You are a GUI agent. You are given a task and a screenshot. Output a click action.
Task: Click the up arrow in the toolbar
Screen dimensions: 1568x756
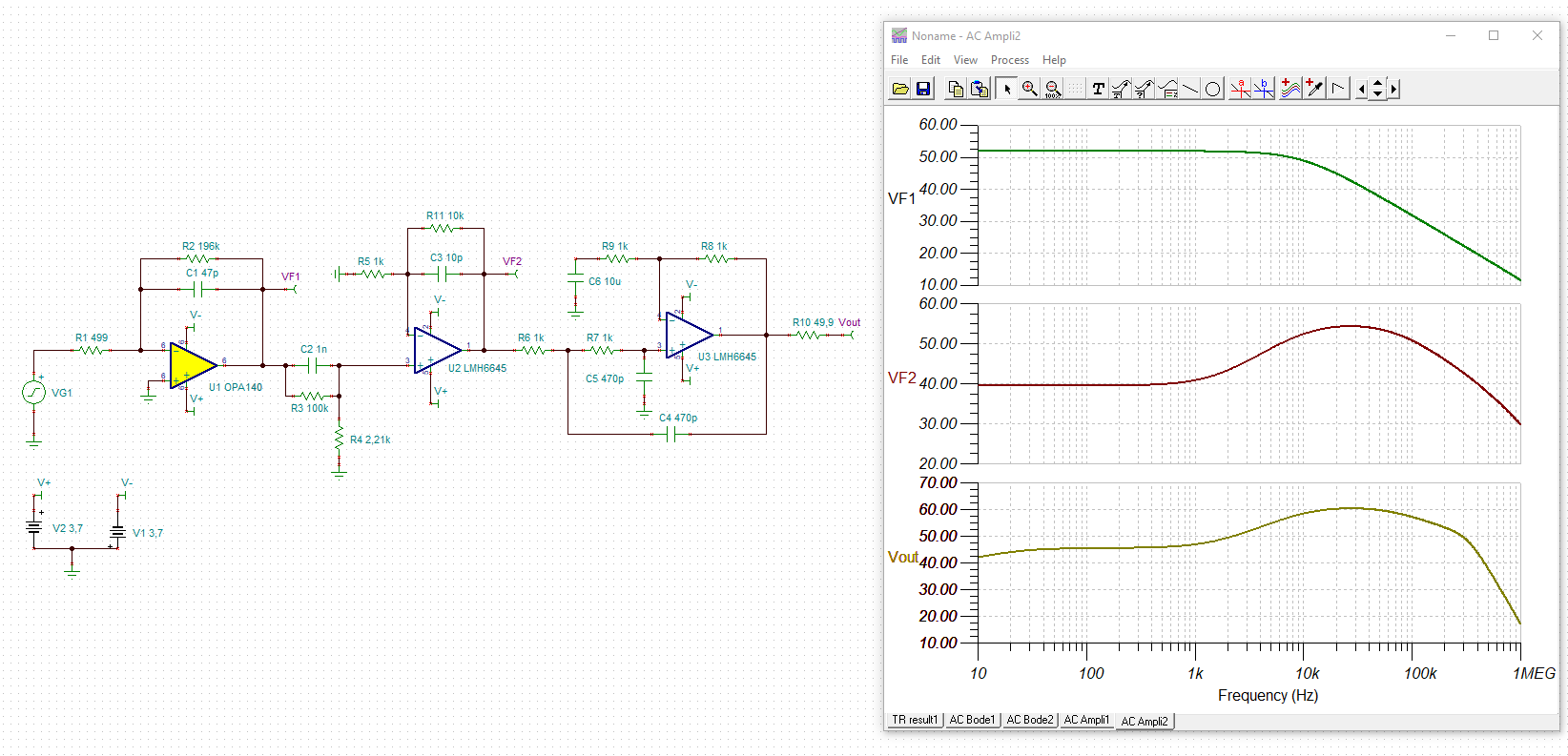pos(1377,84)
